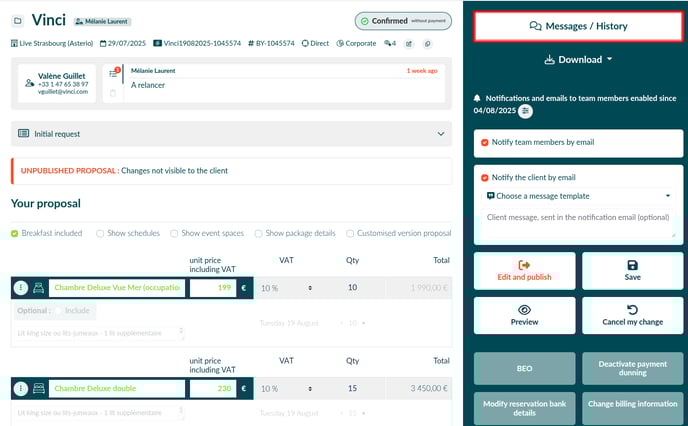
Task: Open Messages / History panel
Action: click(x=579, y=26)
